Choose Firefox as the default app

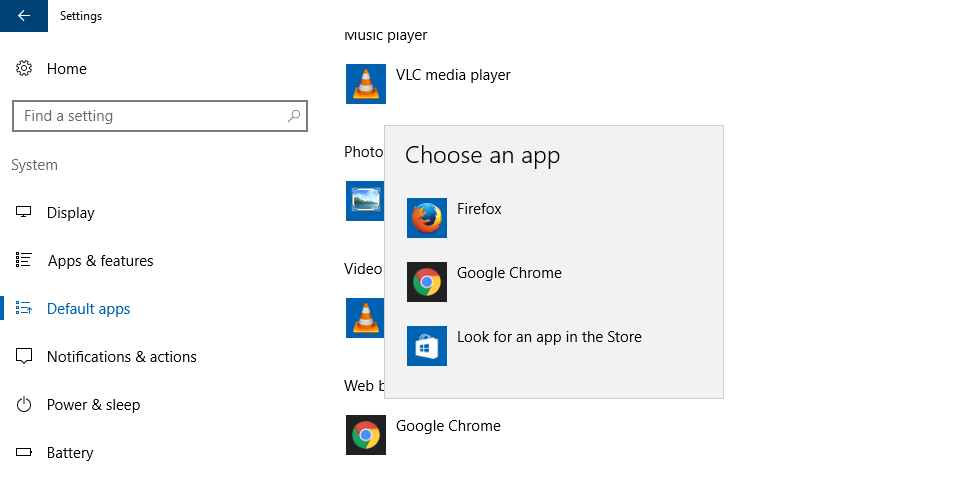[479, 209]
